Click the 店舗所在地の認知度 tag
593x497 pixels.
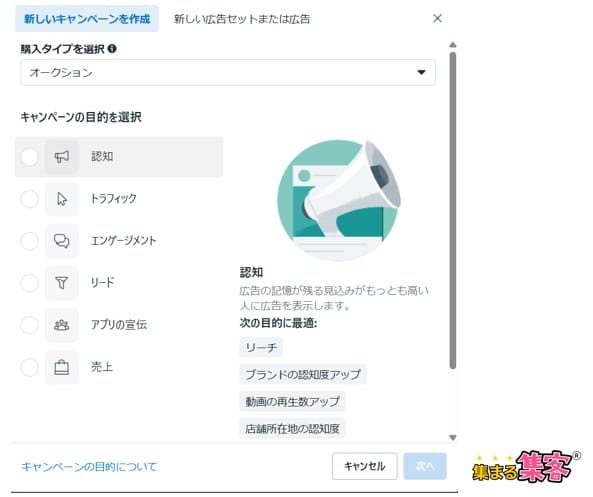[292, 429]
